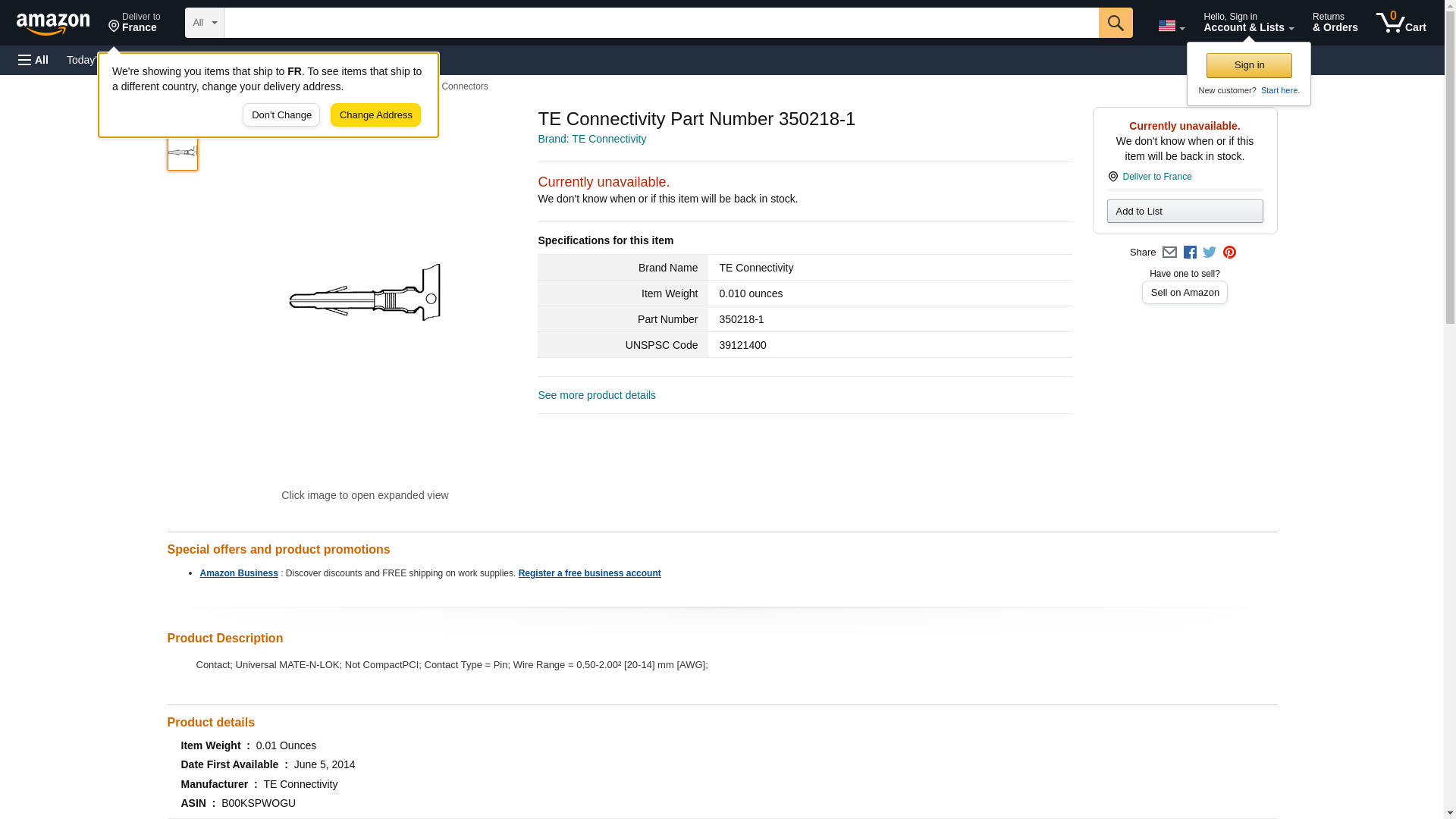Share product on Pinterest icon
The height and width of the screenshot is (819, 1456).
[x=1229, y=253]
